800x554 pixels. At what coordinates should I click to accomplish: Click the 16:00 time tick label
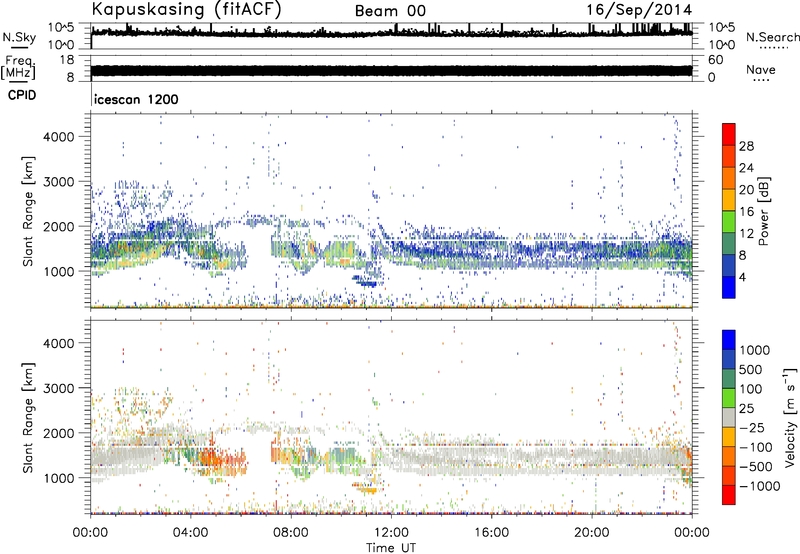(491, 533)
